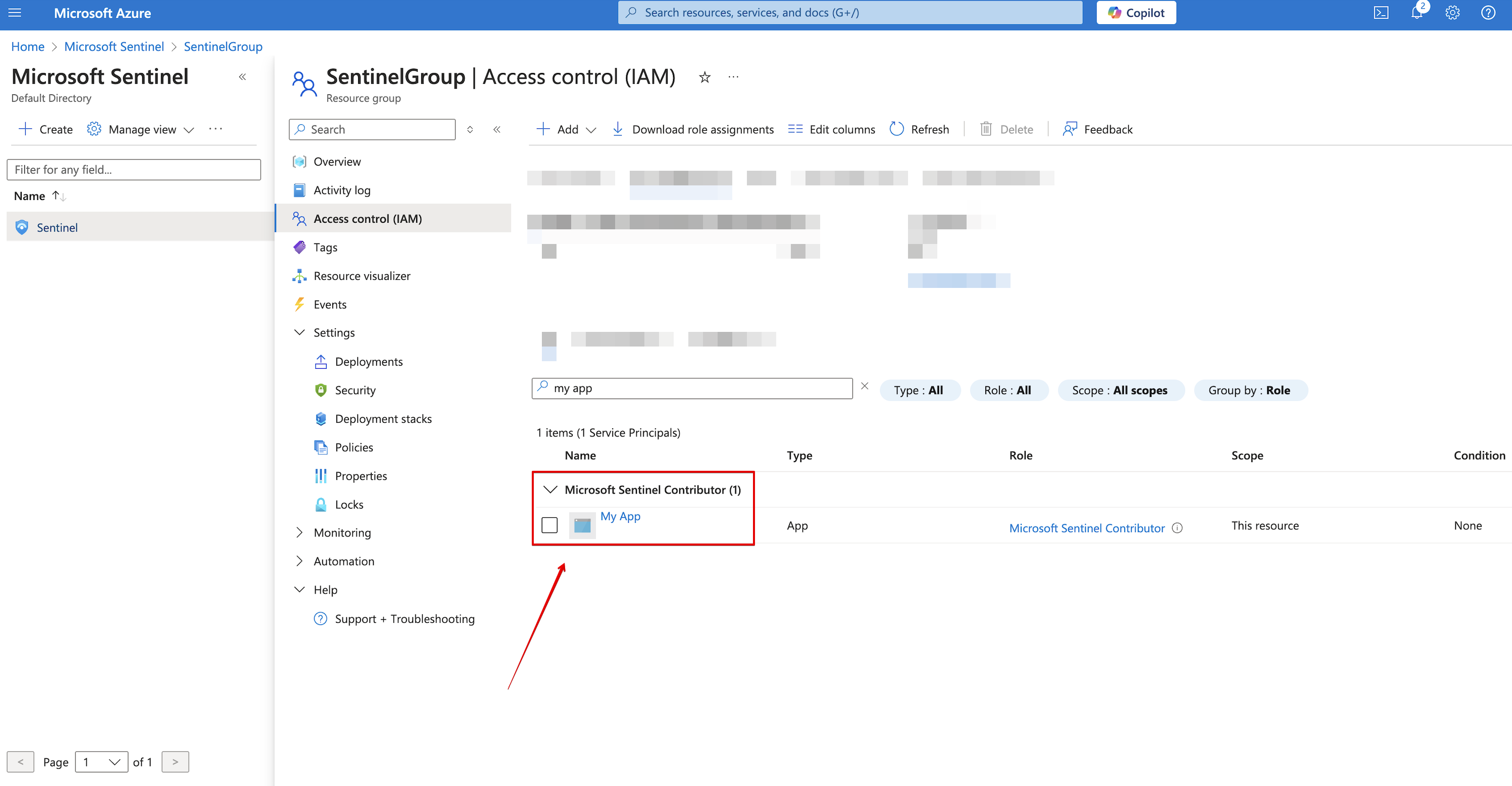Click info icon beside Microsoft Sentinel Contributor
This screenshot has width=1512, height=786.
1177,528
